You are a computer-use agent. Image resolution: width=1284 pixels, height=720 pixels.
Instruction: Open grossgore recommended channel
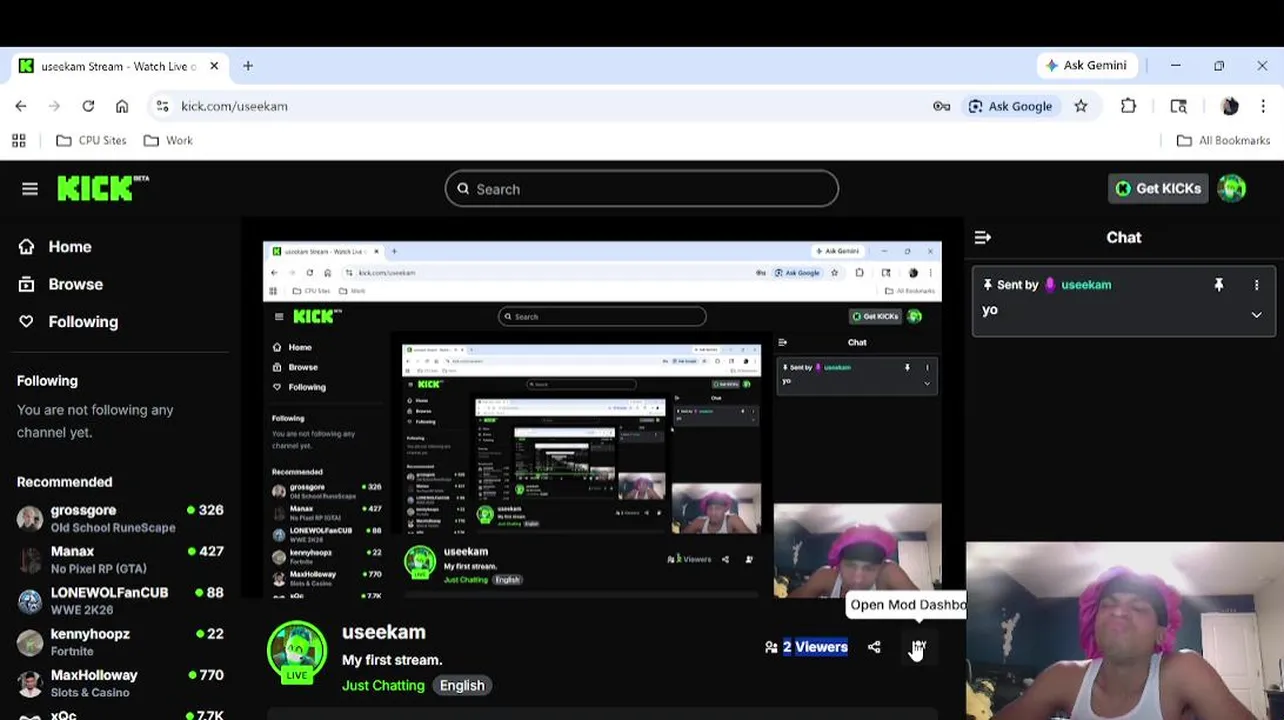tap(120, 518)
